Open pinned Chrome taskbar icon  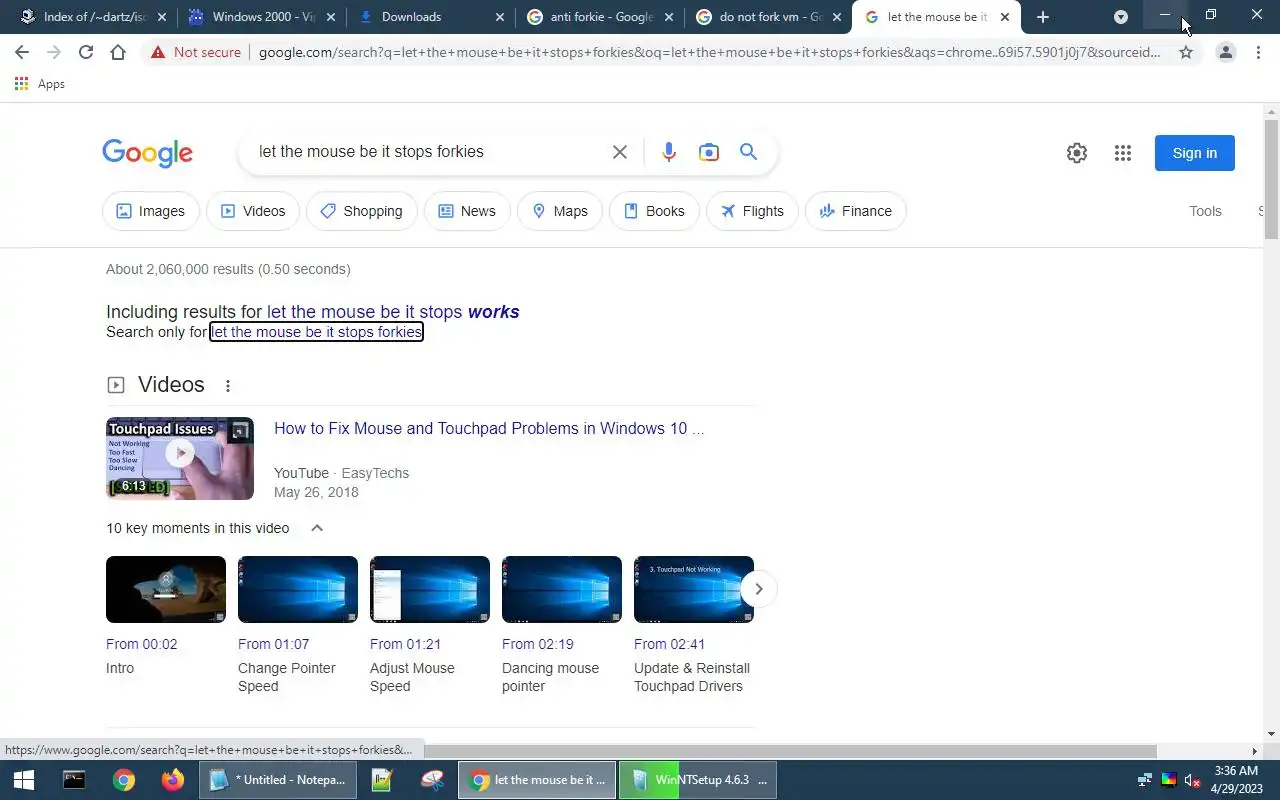coord(124,780)
